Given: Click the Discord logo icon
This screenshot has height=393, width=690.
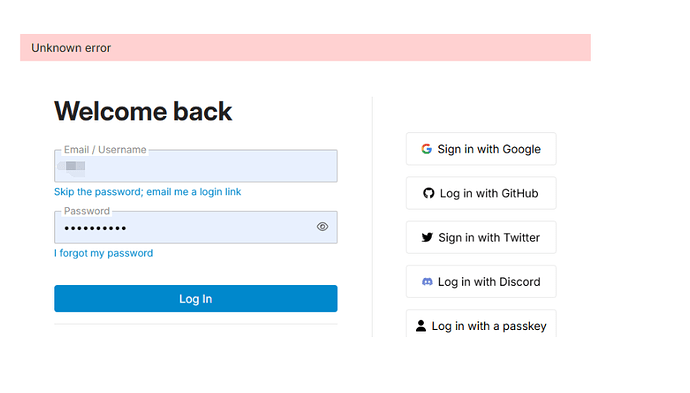Looking at the screenshot, I should click(x=427, y=282).
